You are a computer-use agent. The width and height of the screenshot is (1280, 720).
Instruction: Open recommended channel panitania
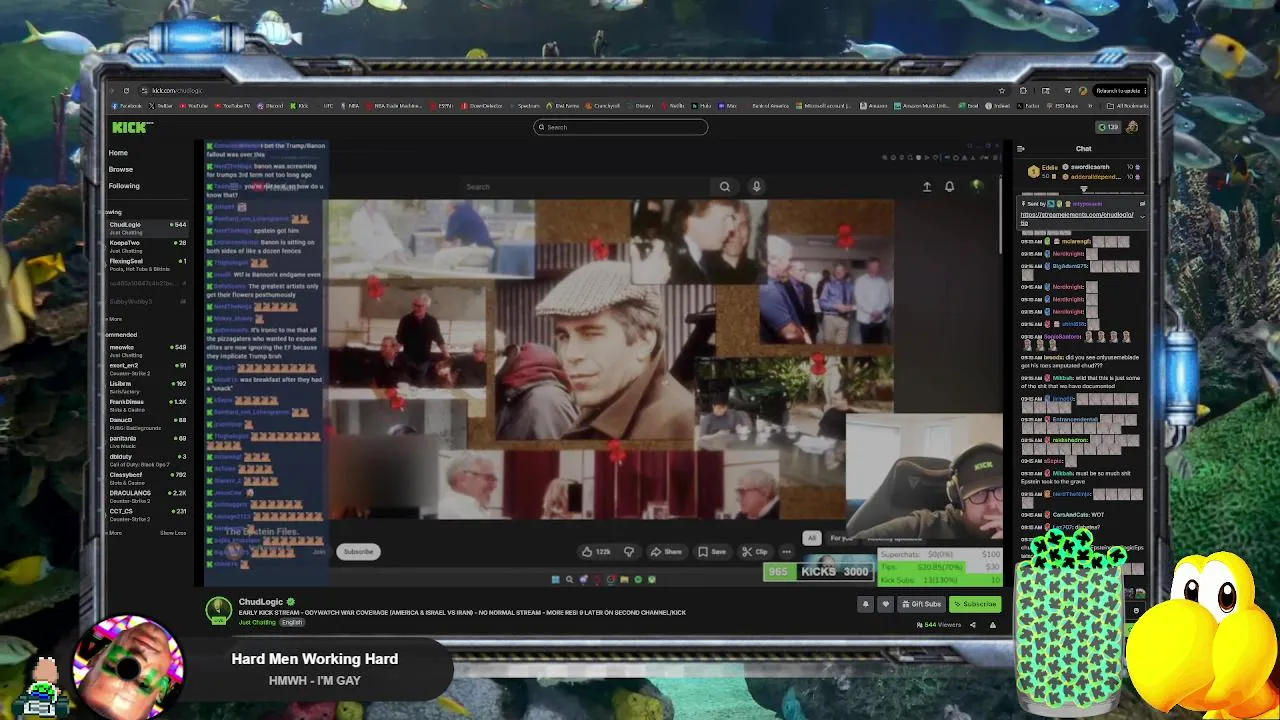tap(147, 440)
